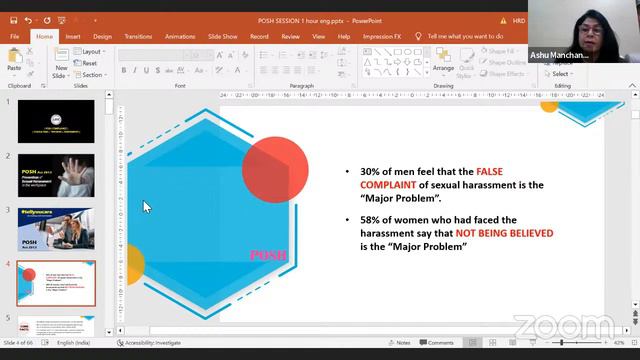Screen dimensions: 640x360
Task: Toggle Bold formatting
Action: coord(124,70)
